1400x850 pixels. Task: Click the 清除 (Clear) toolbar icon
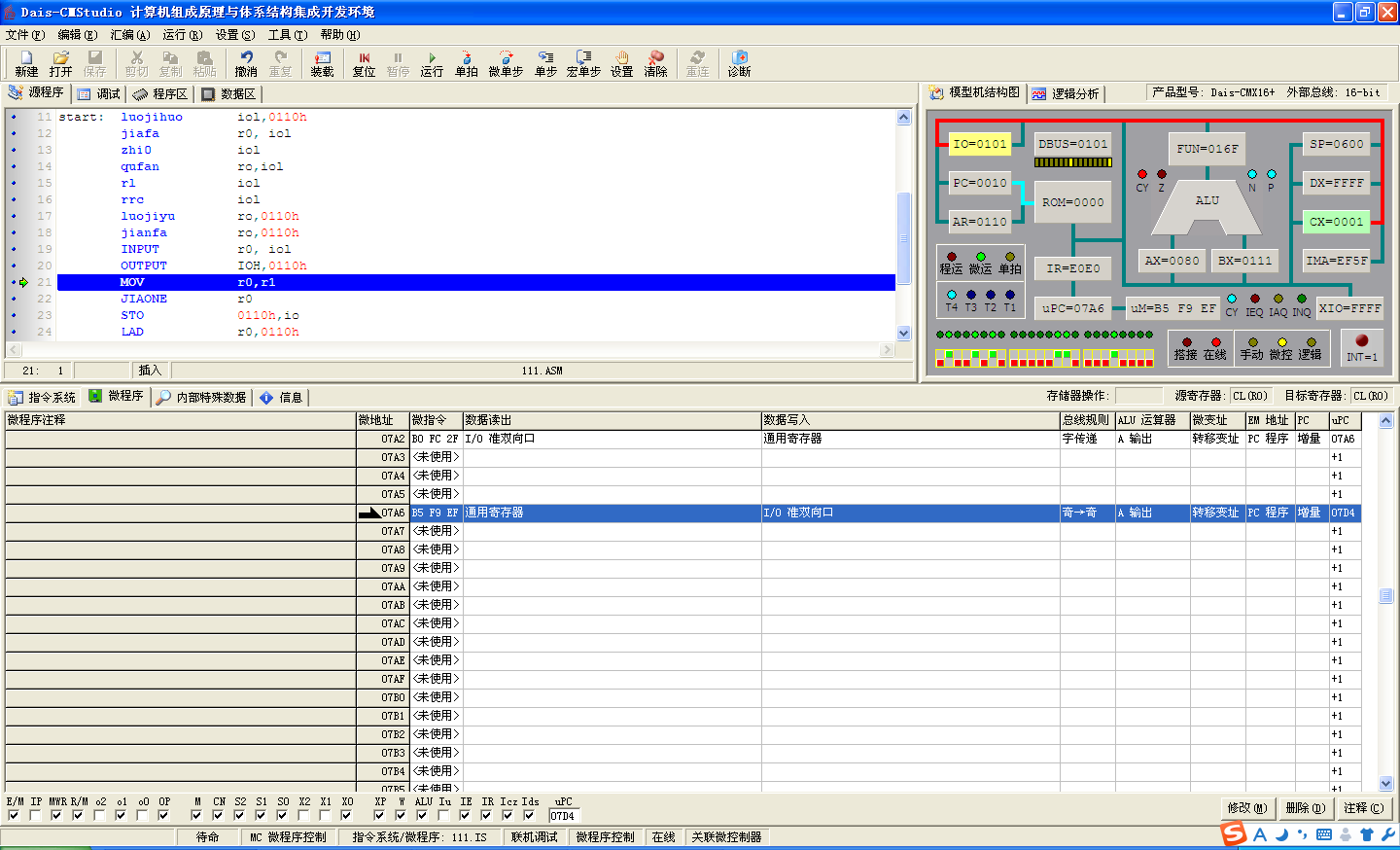pyautogui.click(x=656, y=63)
